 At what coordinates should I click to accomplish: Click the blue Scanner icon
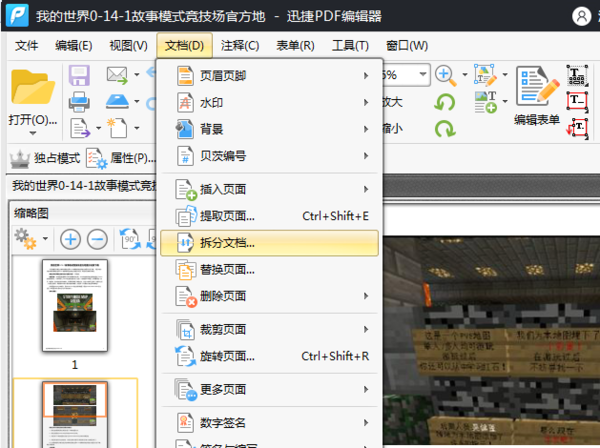click(x=117, y=102)
